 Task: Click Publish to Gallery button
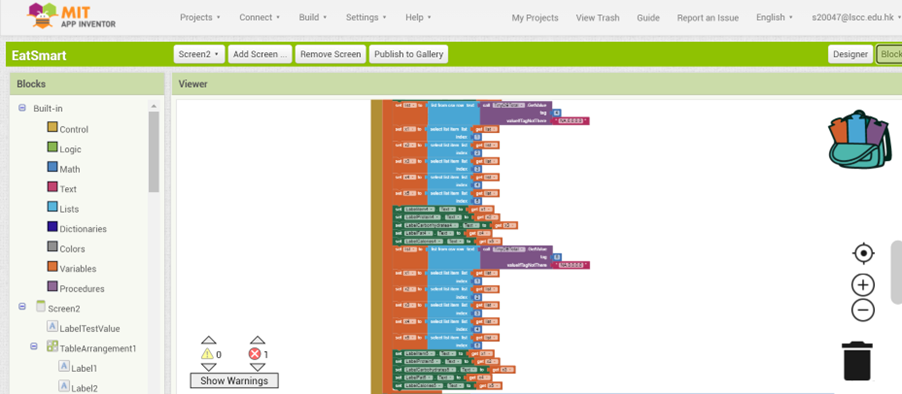[408, 54]
